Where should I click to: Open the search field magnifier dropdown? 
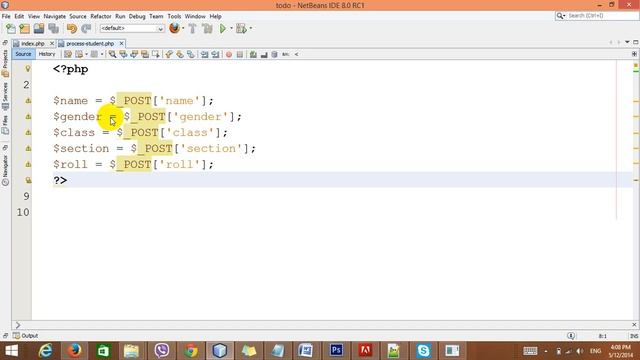pos(560,16)
